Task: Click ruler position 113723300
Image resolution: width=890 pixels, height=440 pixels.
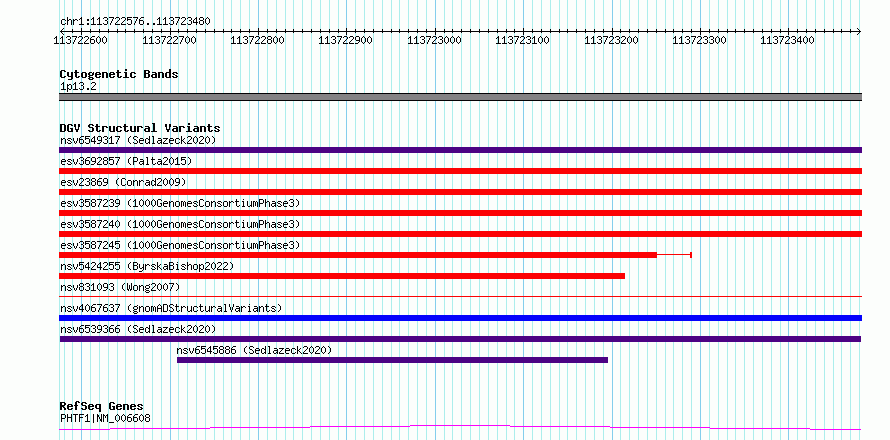Action: [x=699, y=40]
